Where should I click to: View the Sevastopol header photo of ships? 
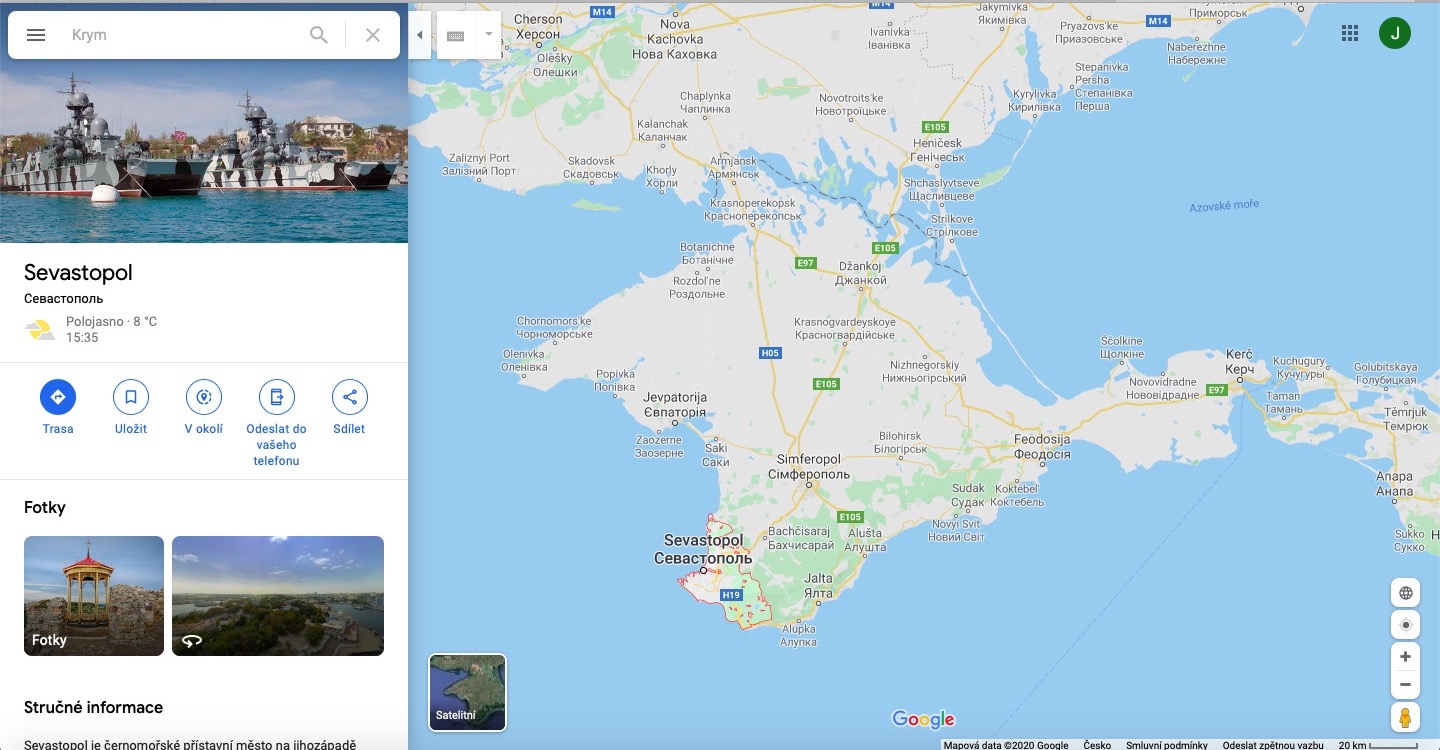pyautogui.click(x=204, y=152)
